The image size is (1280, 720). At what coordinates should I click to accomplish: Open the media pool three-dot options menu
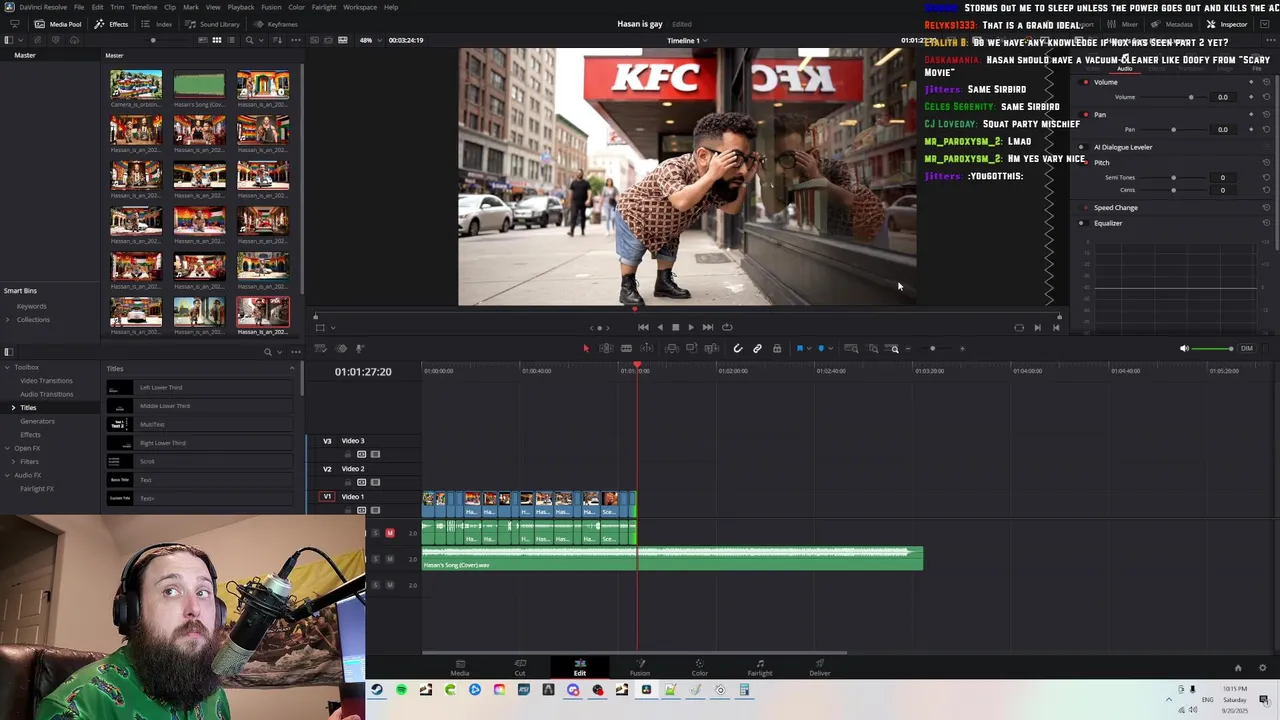[x=295, y=40]
